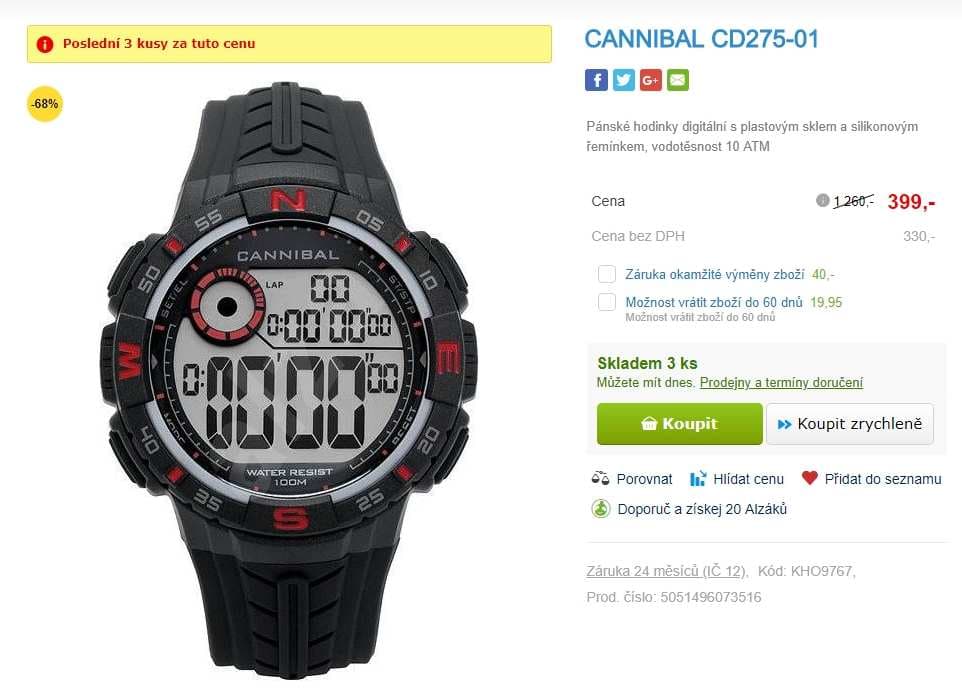Click the info icon beside old price

click(822, 200)
